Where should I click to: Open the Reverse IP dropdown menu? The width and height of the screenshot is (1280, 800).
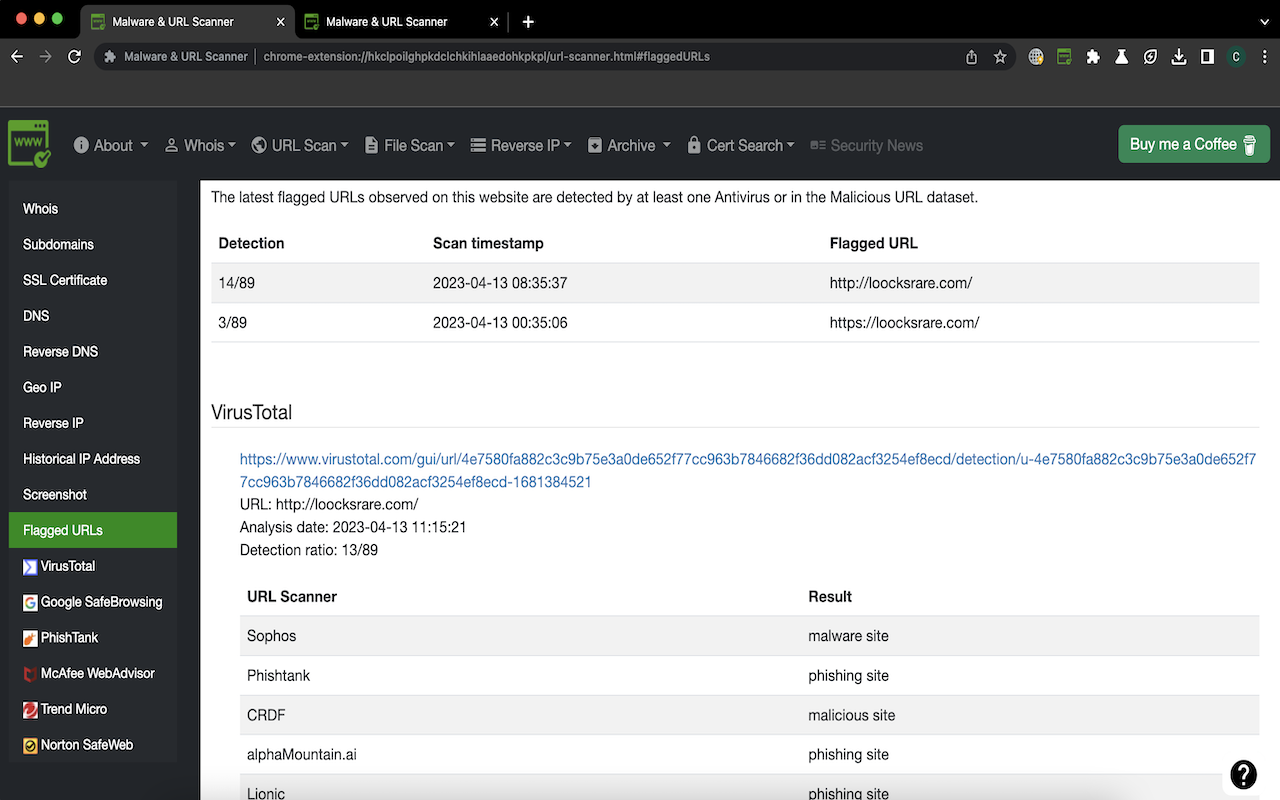click(x=520, y=146)
